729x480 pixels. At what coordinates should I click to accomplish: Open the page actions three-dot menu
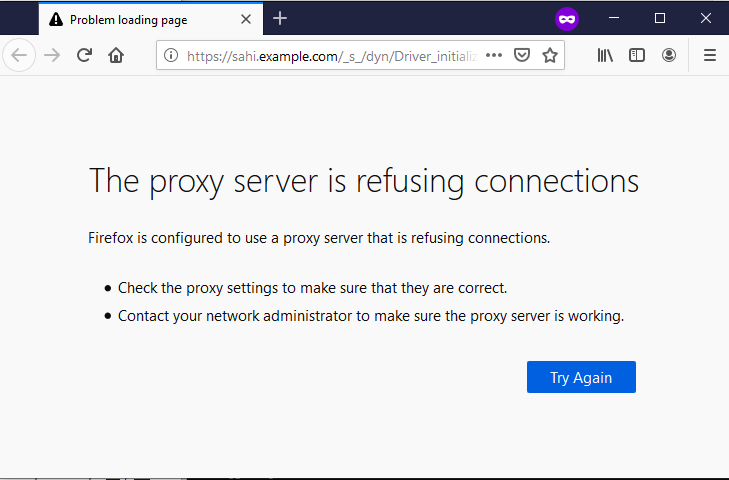tap(493, 56)
